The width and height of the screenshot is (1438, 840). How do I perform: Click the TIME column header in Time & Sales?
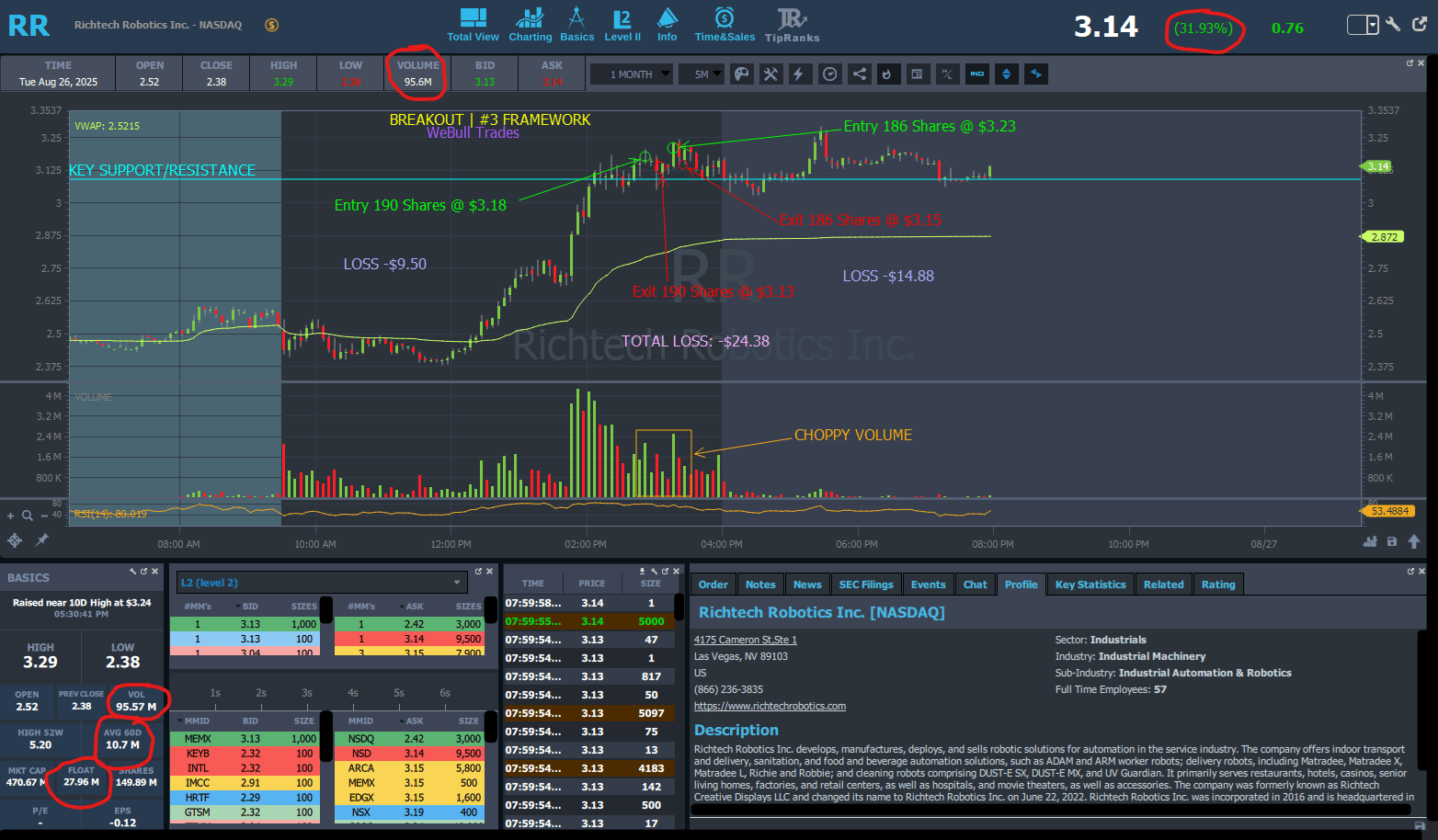point(533,584)
